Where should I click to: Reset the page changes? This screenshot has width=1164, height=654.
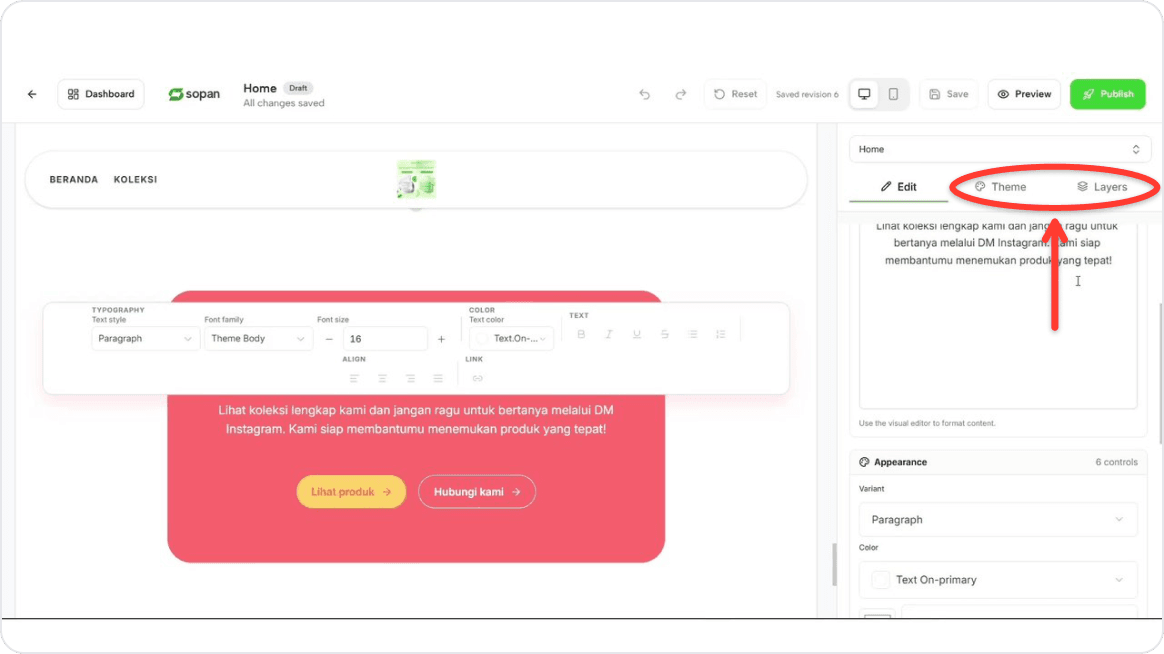pos(735,94)
